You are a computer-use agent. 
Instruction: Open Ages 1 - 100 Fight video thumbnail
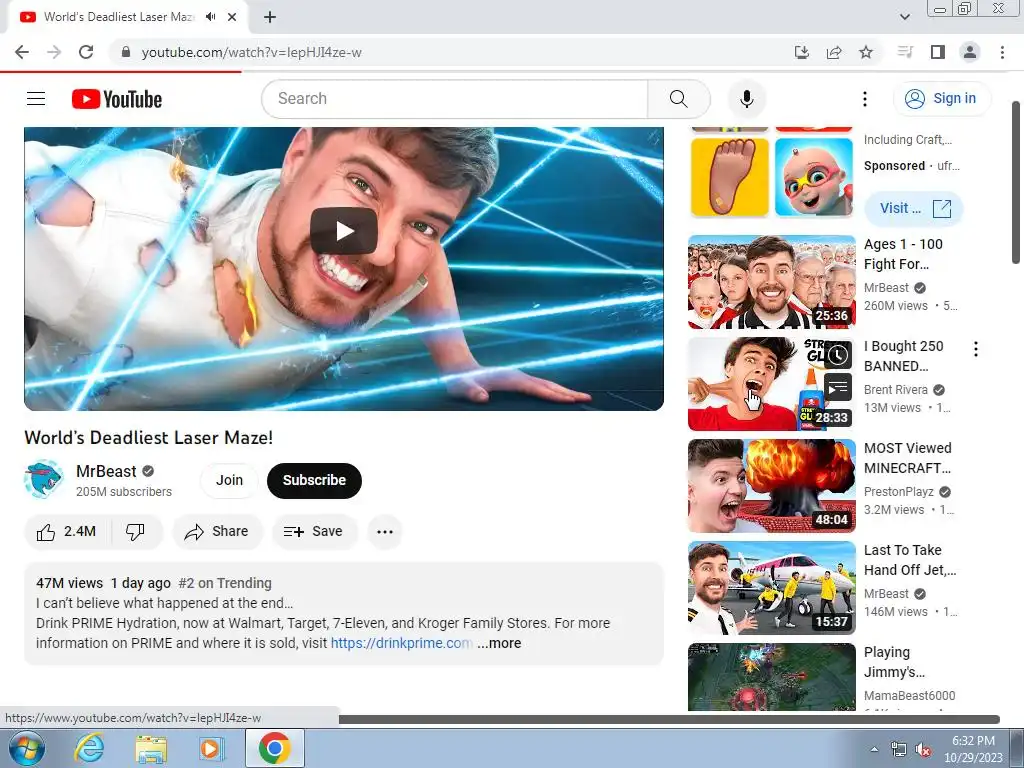[771, 281]
